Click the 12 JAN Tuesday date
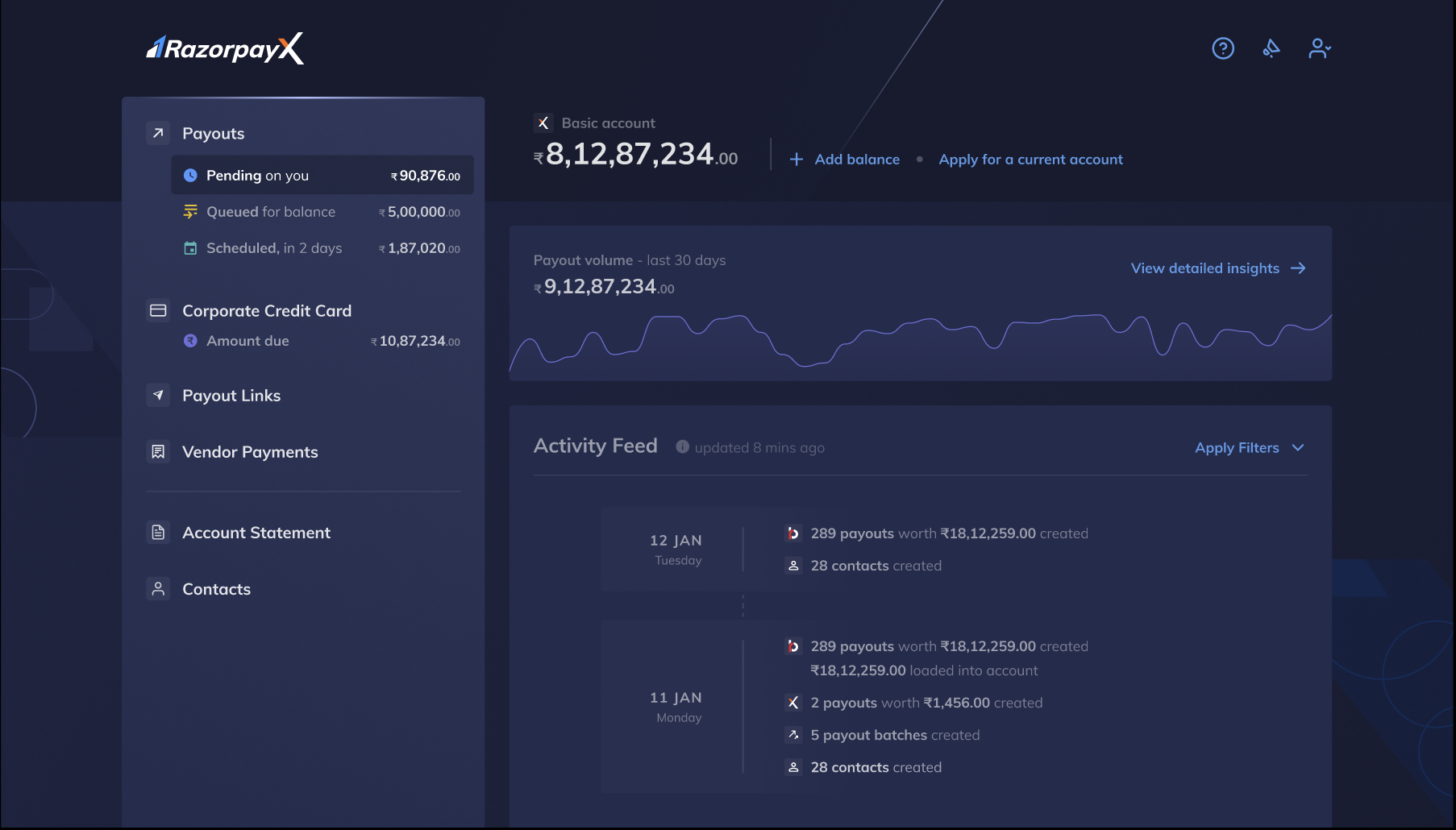1456x830 pixels. [x=676, y=550]
